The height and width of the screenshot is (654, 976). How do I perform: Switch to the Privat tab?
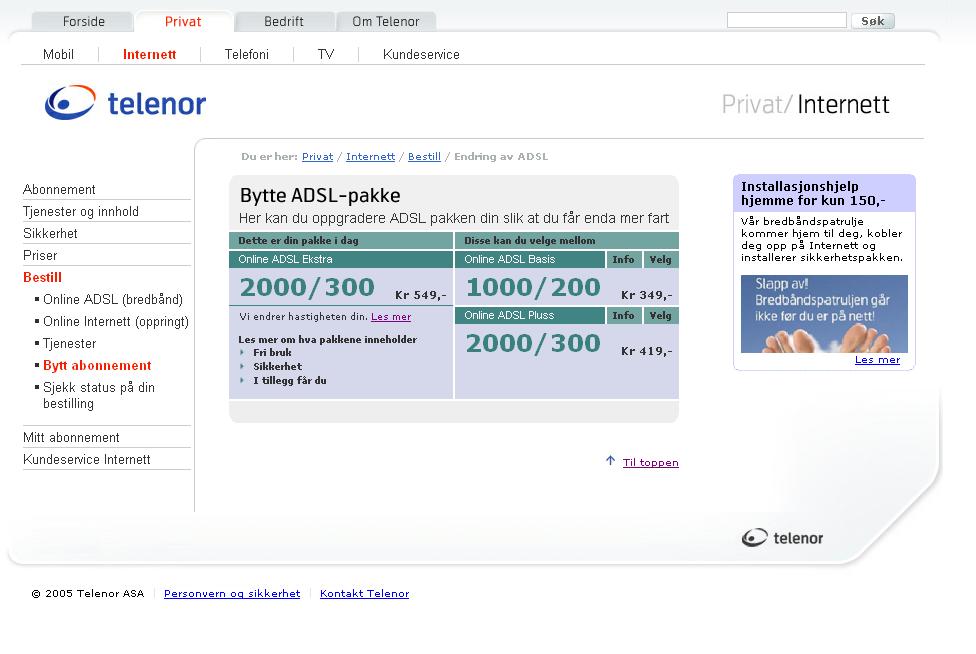point(183,21)
